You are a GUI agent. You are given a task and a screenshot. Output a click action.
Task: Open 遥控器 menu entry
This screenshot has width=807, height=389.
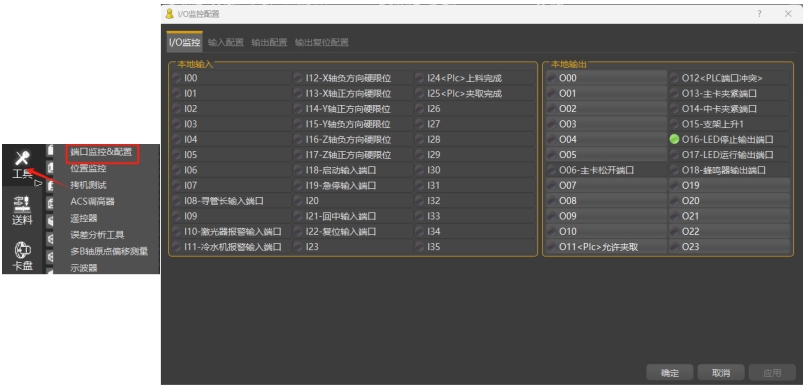(84, 218)
